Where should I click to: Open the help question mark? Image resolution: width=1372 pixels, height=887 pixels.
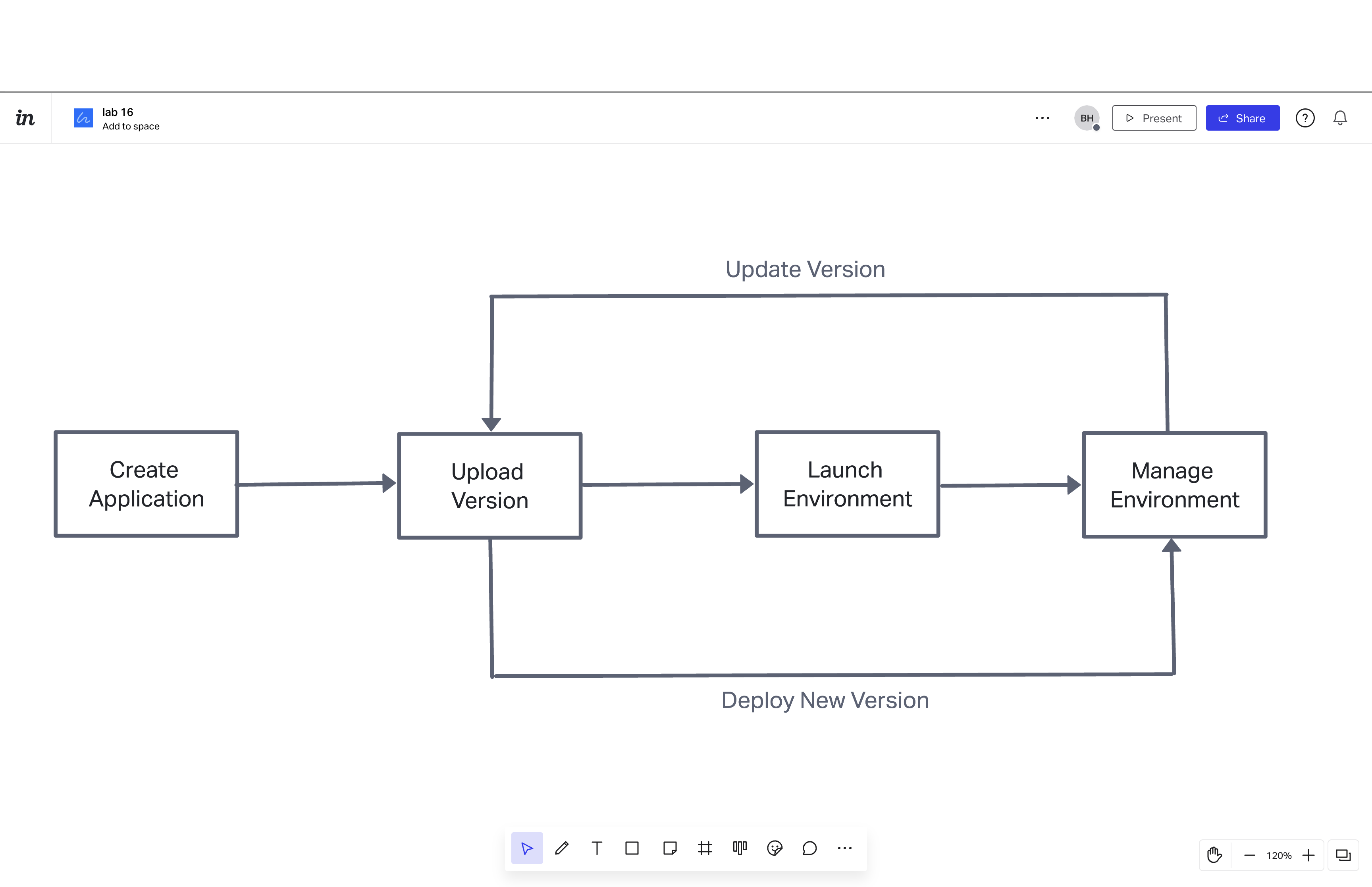tap(1305, 118)
